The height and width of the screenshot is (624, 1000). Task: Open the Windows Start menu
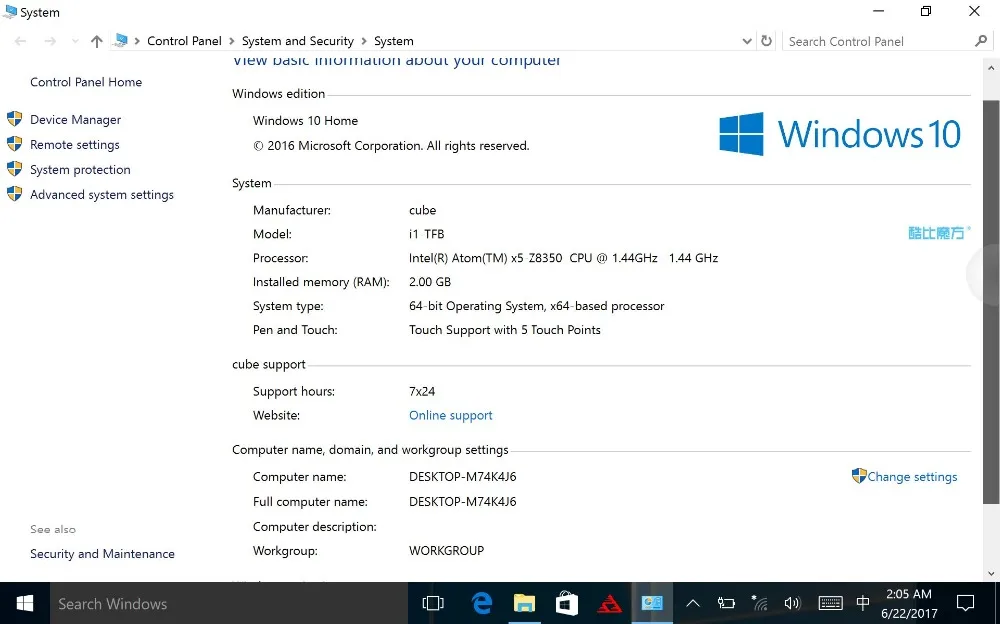coord(25,603)
